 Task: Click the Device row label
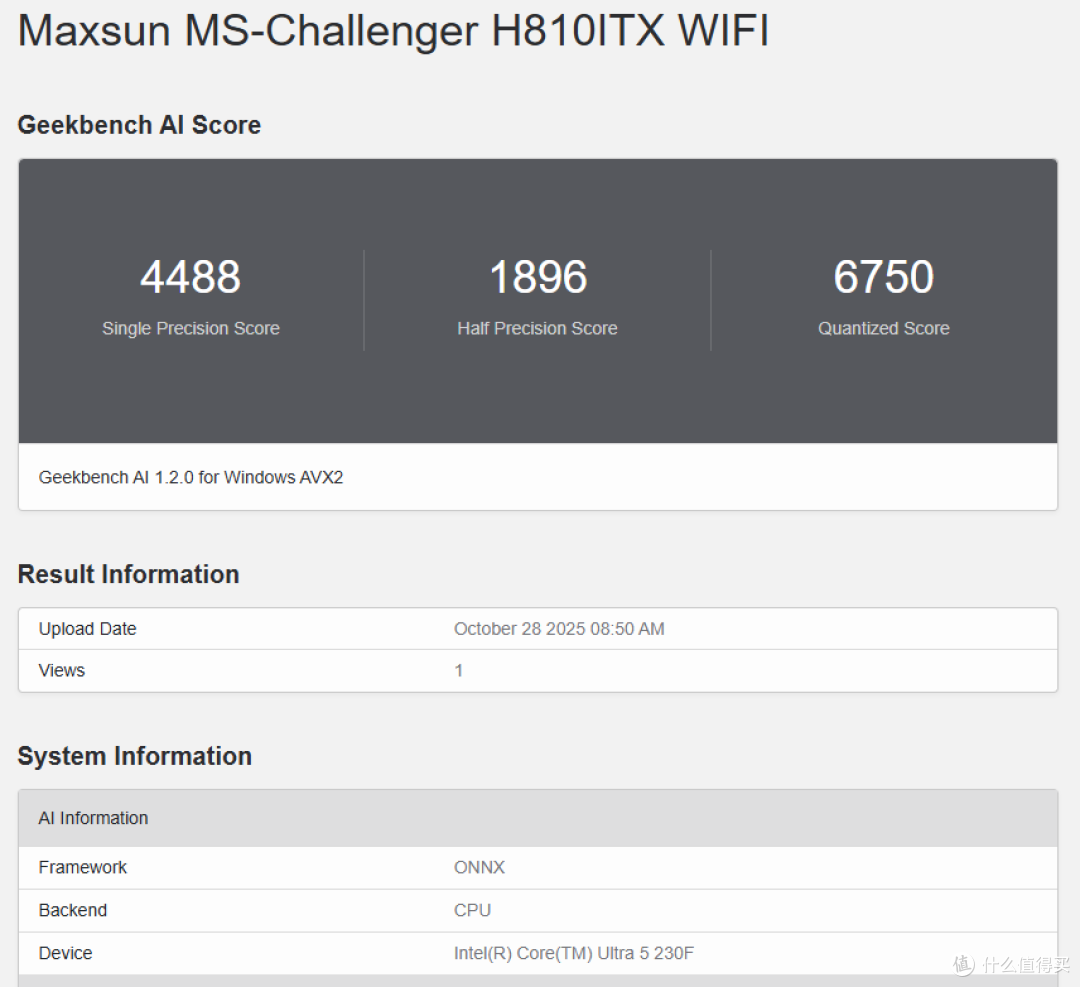65,953
